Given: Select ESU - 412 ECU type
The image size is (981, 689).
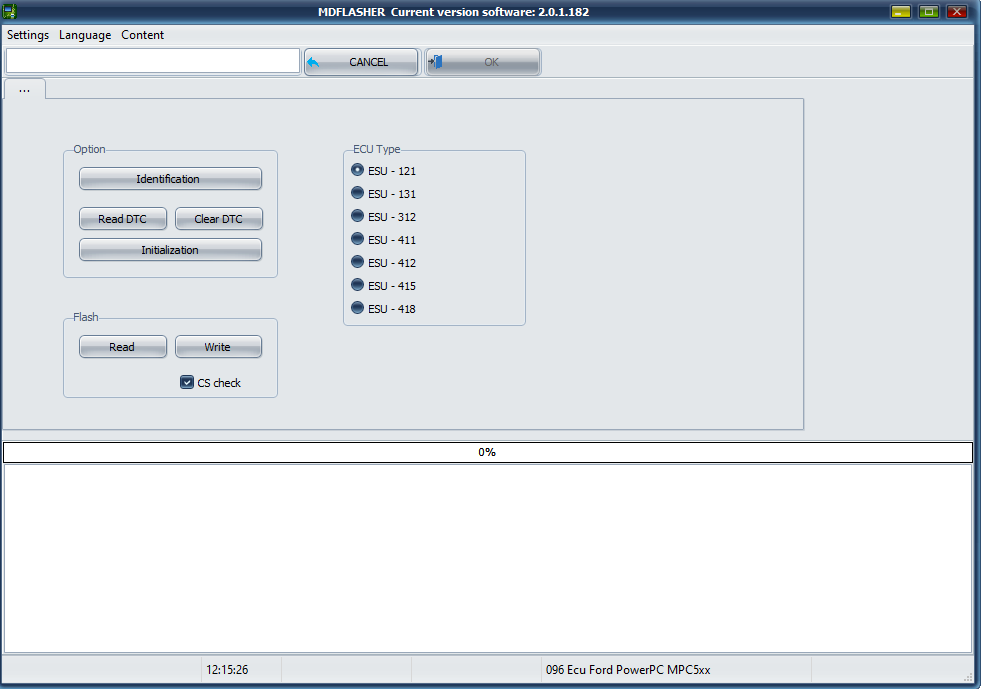Looking at the screenshot, I should point(358,262).
